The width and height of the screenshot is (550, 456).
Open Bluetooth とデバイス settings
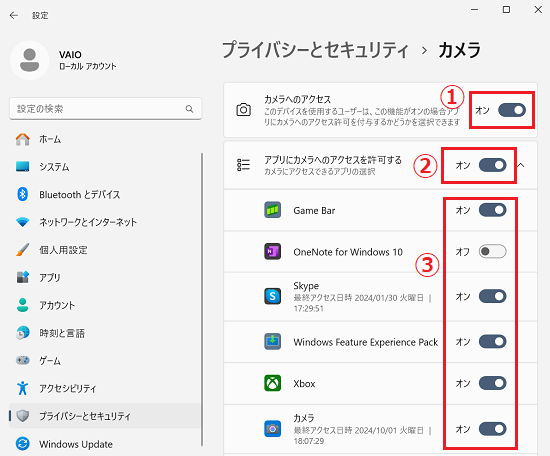pos(105,194)
